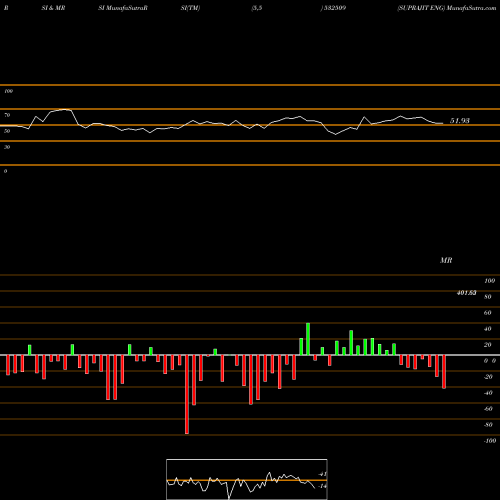500x500 pixels.
Task: Click the MR axis label 40
Action: tap(488, 329)
